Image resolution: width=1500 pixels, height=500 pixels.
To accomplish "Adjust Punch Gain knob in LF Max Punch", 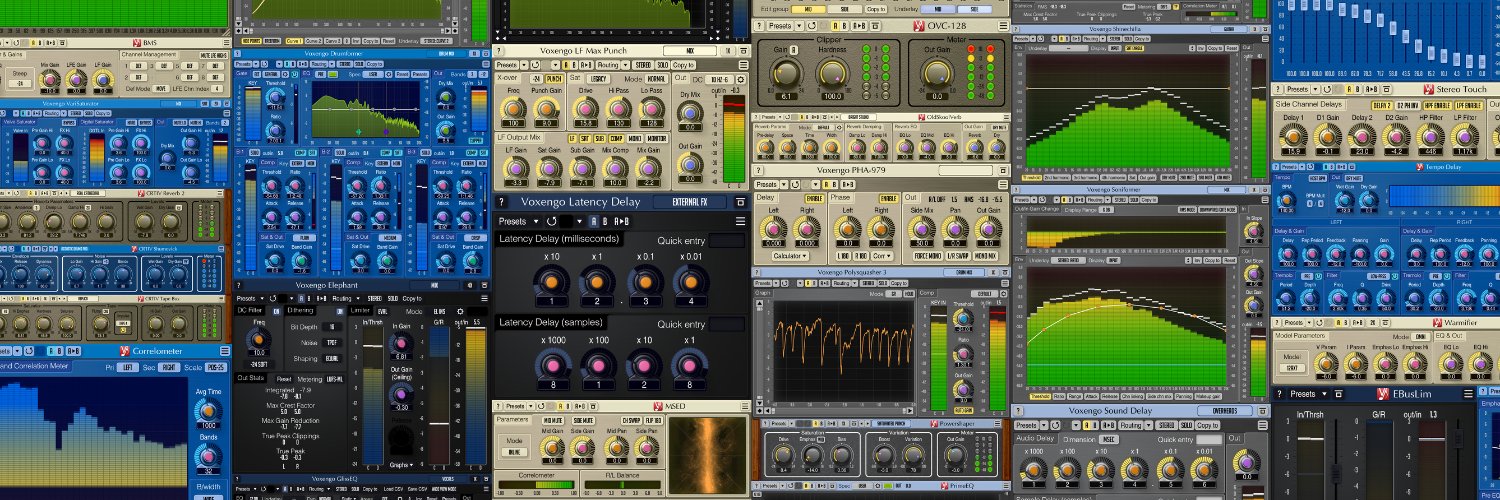I will tap(546, 109).
